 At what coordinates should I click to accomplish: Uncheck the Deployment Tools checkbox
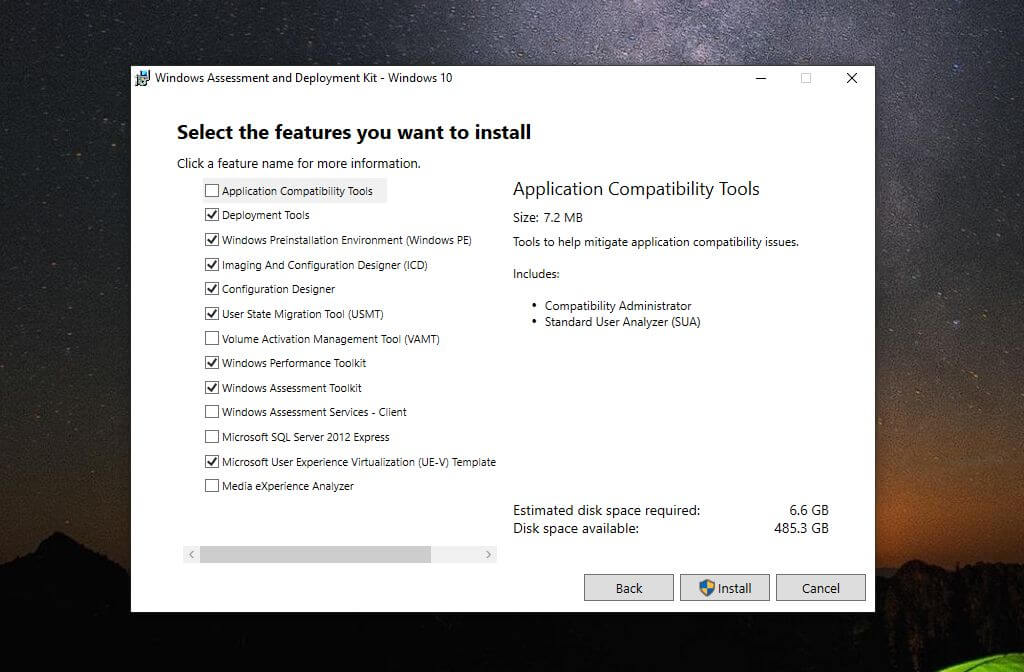point(212,215)
